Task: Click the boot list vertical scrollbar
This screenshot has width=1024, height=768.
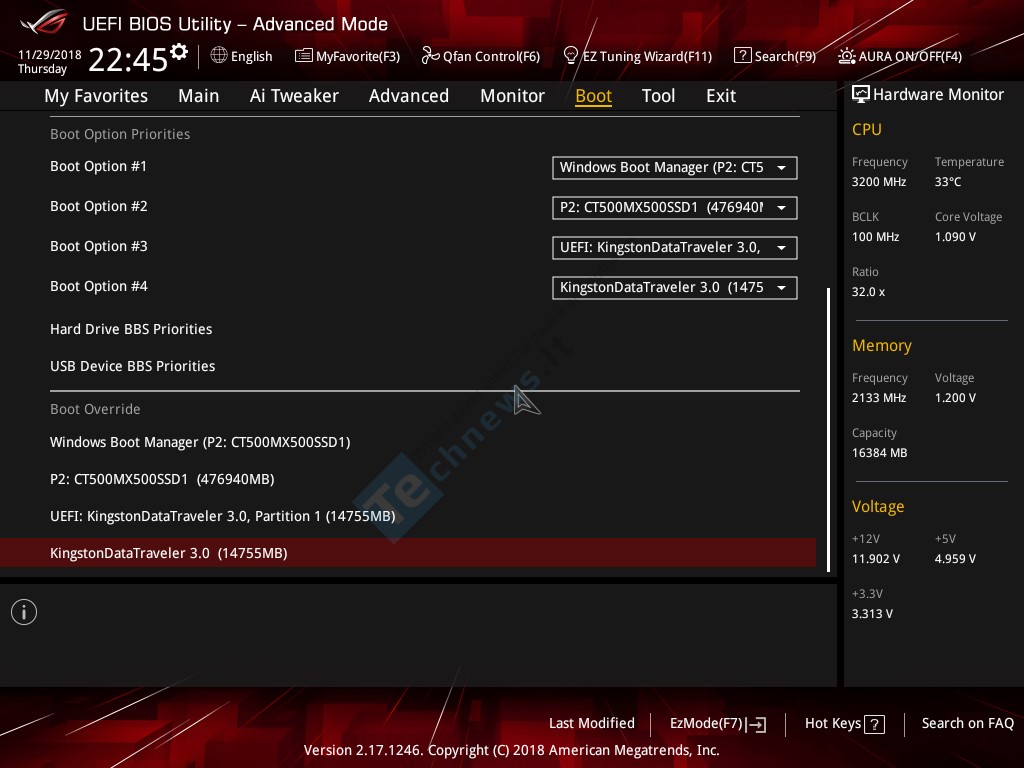Action: click(x=829, y=430)
